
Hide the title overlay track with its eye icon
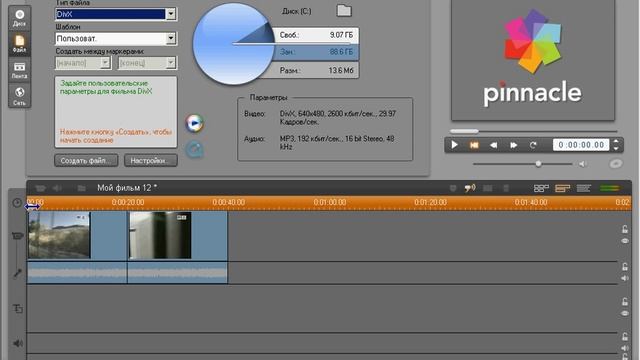625,313
